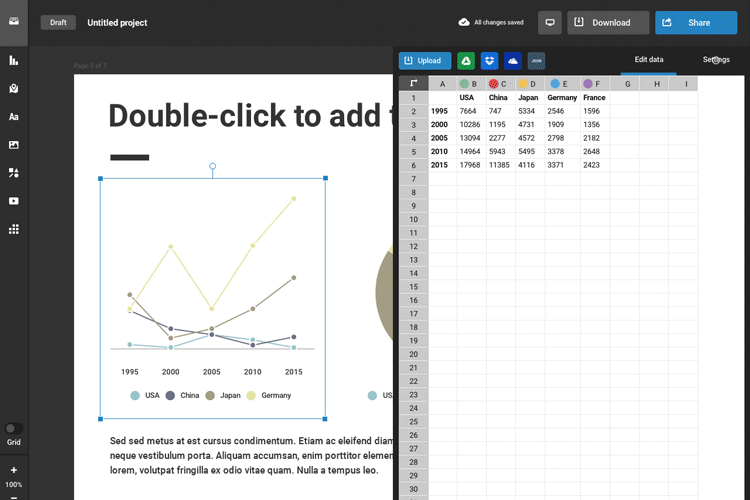Click purple color swatch on column F
Image resolution: width=750 pixels, height=500 pixels.
pos(588,84)
